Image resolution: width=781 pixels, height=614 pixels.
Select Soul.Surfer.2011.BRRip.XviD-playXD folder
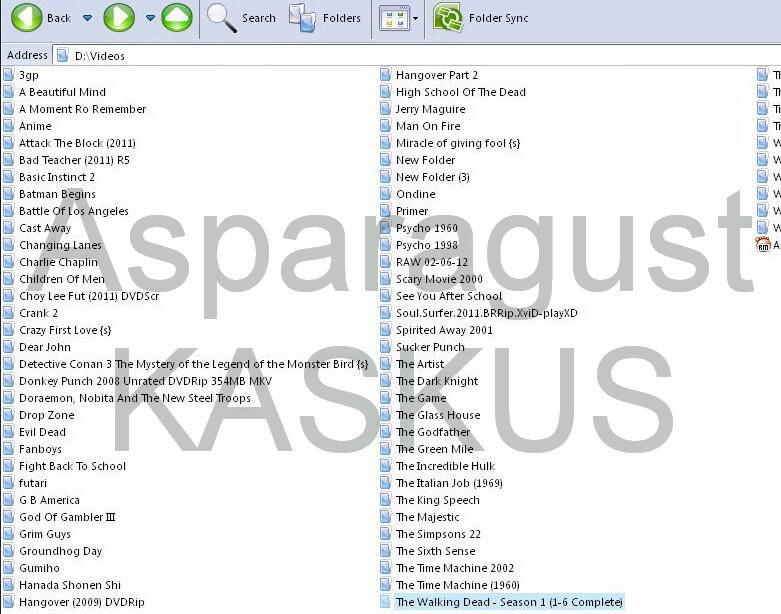(487, 313)
